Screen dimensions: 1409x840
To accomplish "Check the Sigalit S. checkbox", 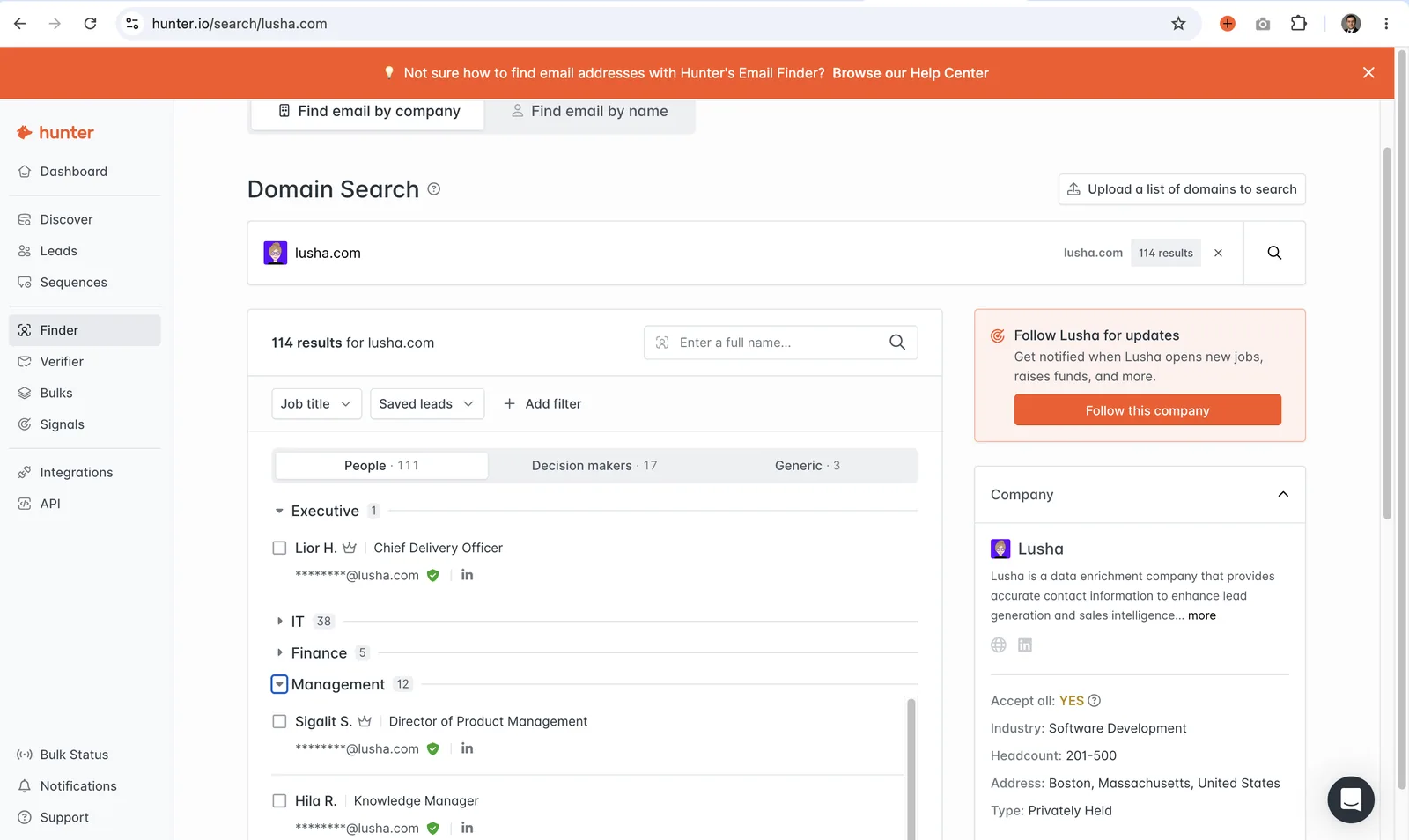I will [279, 722].
